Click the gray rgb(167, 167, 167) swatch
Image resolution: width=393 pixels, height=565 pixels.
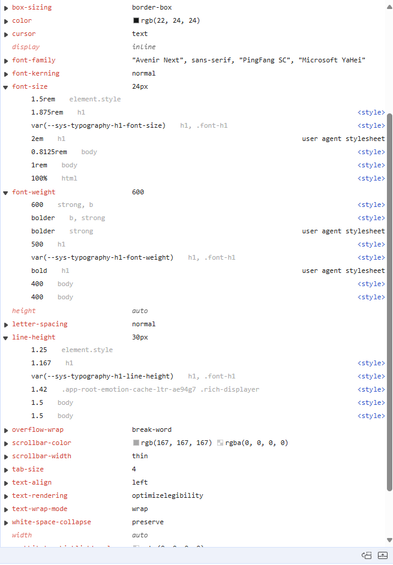[136, 442]
